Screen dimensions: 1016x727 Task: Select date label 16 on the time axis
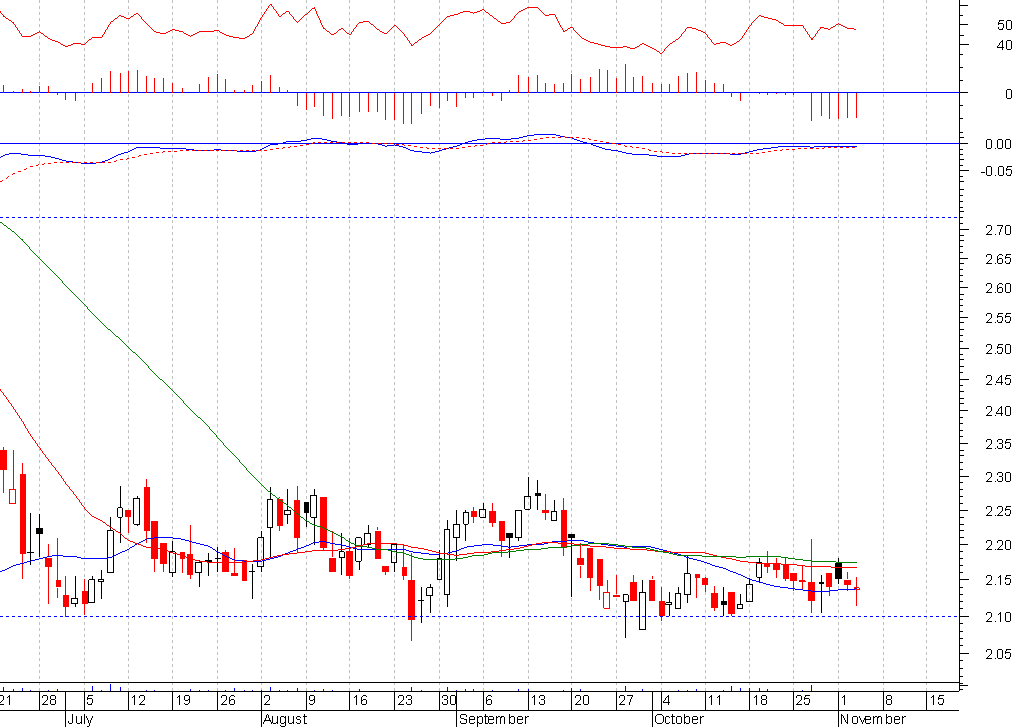(x=360, y=700)
